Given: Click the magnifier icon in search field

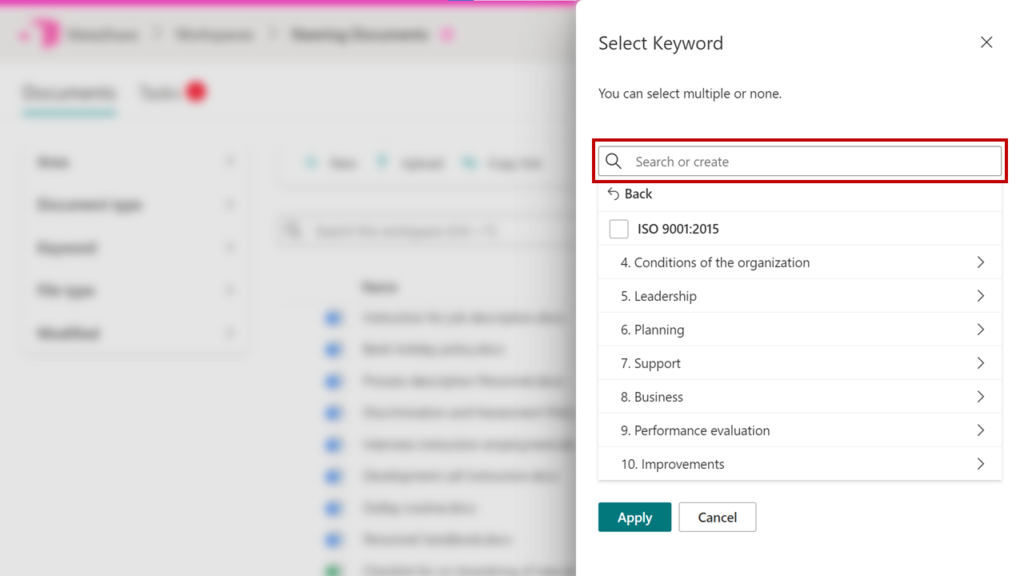Looking at the screenshot, I should (x=614, y=161).
